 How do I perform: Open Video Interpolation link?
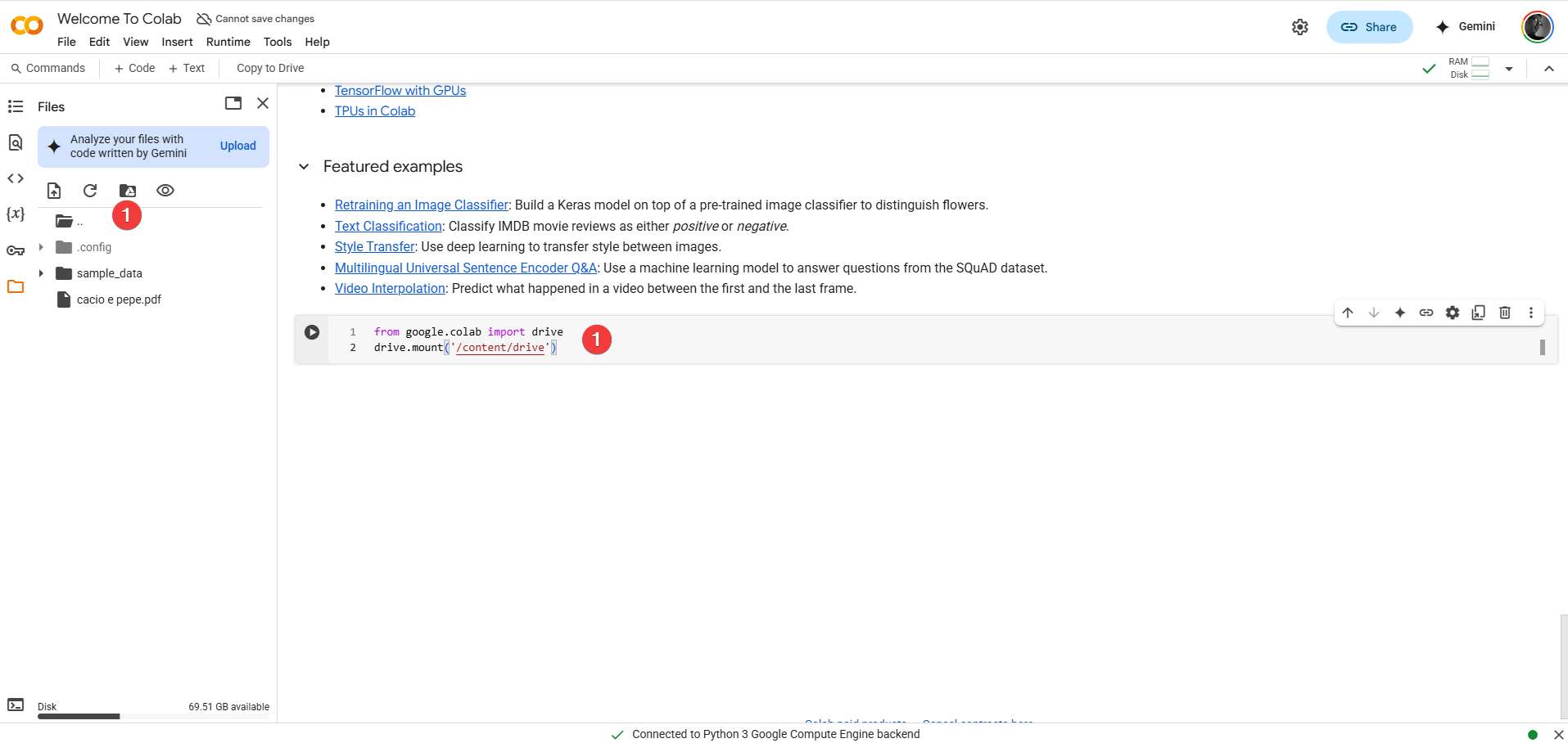(390, 289)
